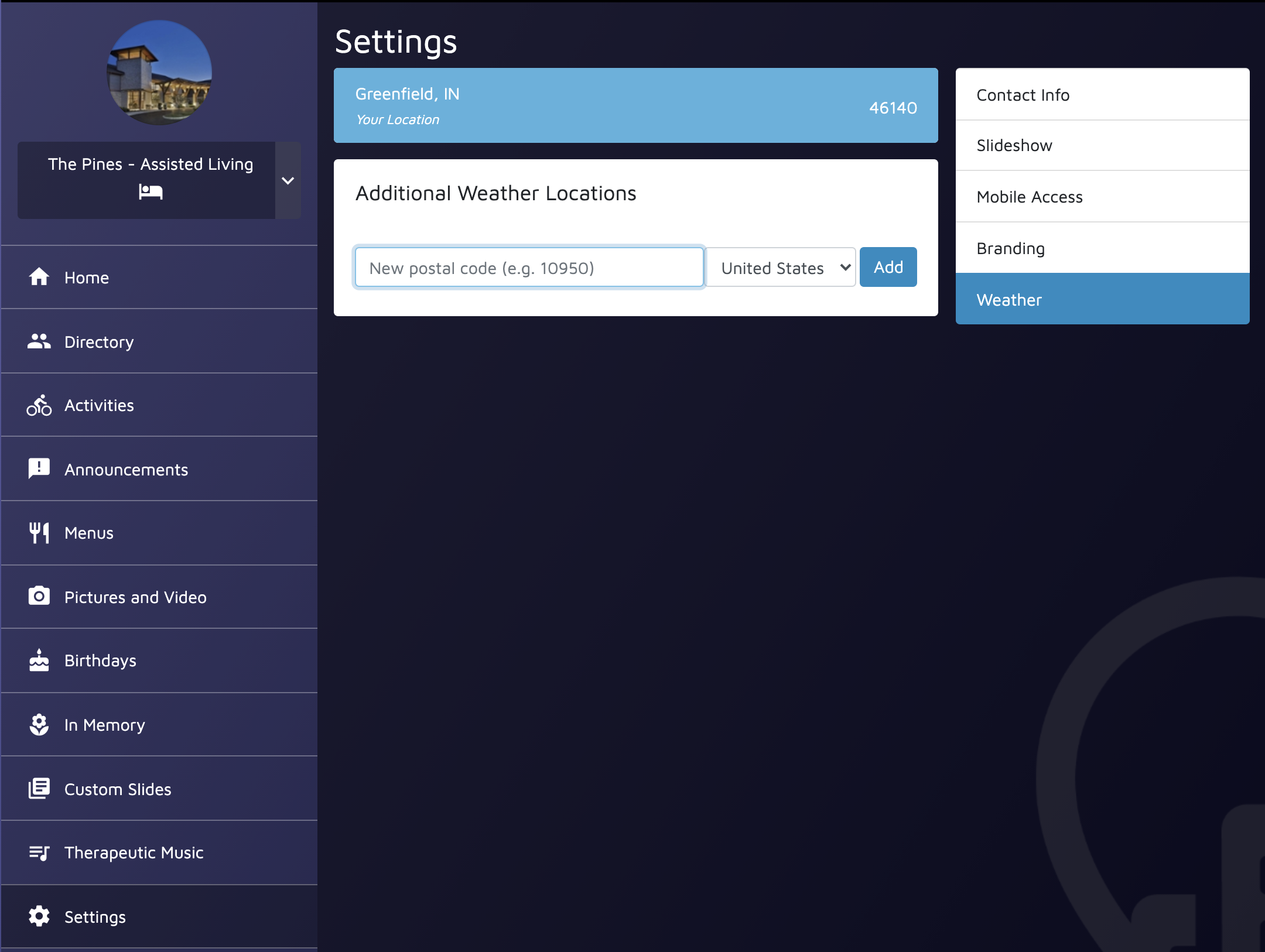Click the Settings sidebar label
This screenshot has height=952, width=1265.
pyautogui.click(x=95, y=917)
